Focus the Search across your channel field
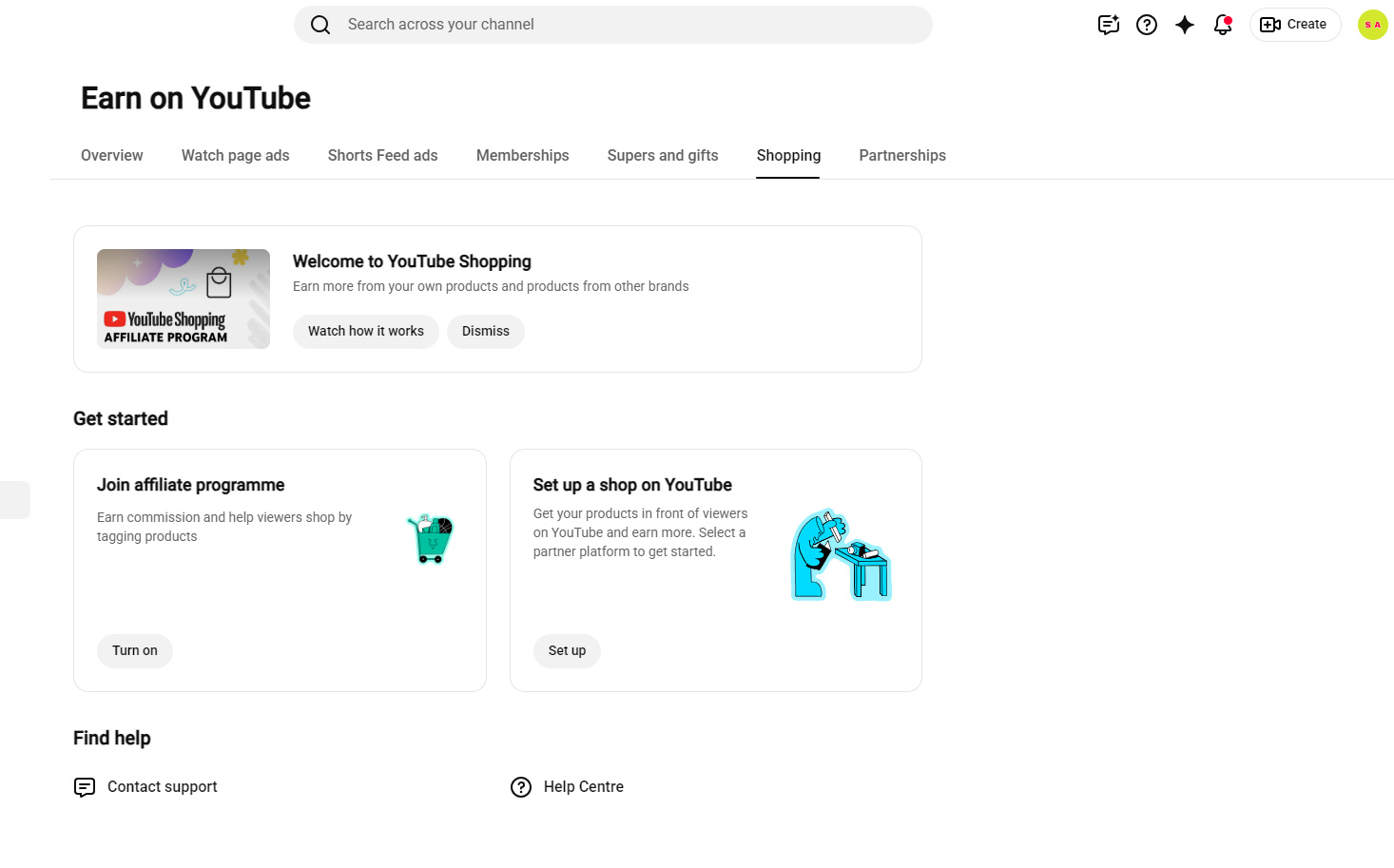This screenshot has height=868, width=1394. click(x=613, y=25)
